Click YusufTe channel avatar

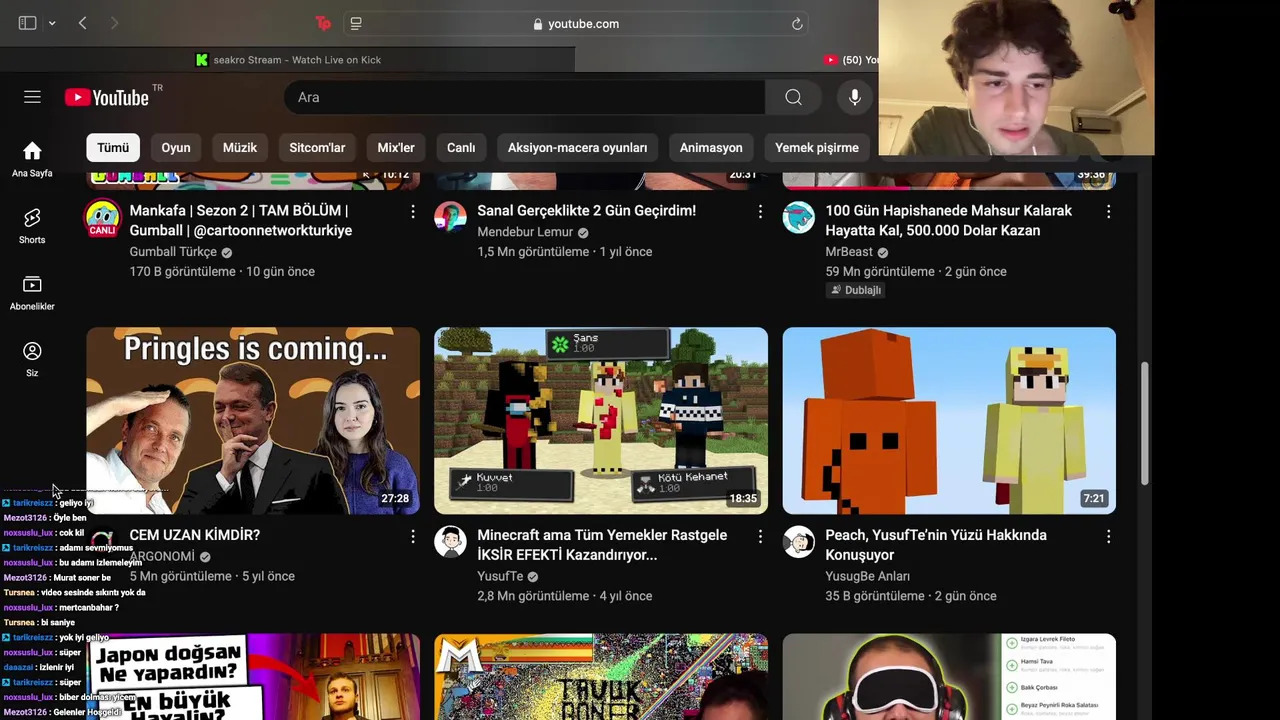[x=450, y=542]
